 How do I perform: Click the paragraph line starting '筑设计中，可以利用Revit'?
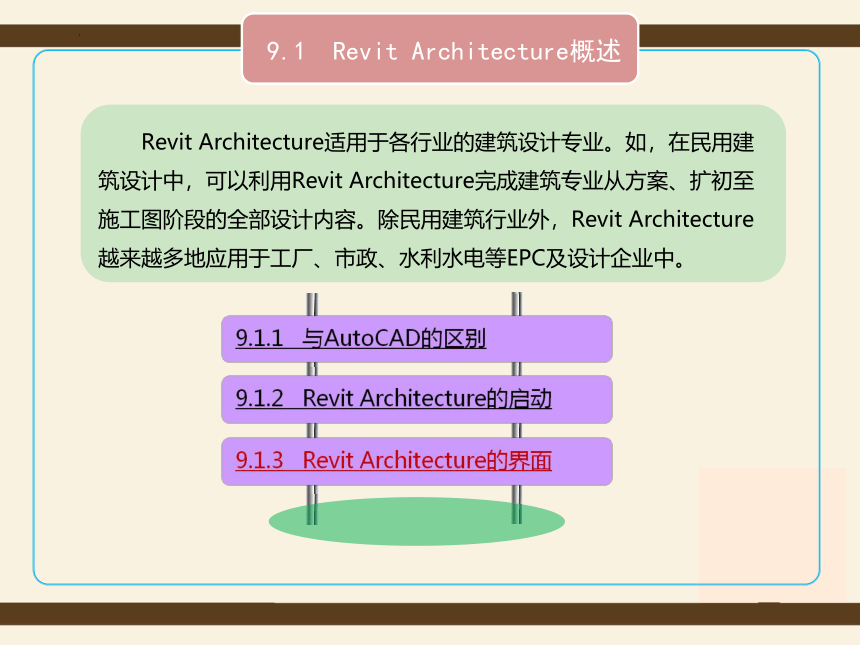point(426,180)
